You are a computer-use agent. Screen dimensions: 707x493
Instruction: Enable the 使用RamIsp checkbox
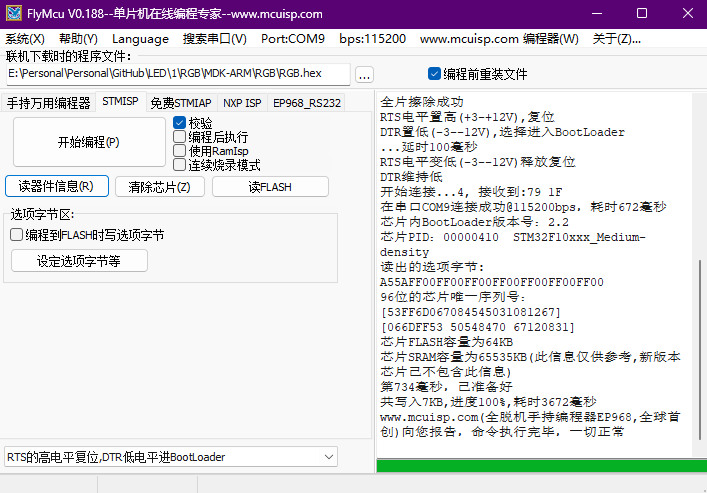(x=179, y=151)
